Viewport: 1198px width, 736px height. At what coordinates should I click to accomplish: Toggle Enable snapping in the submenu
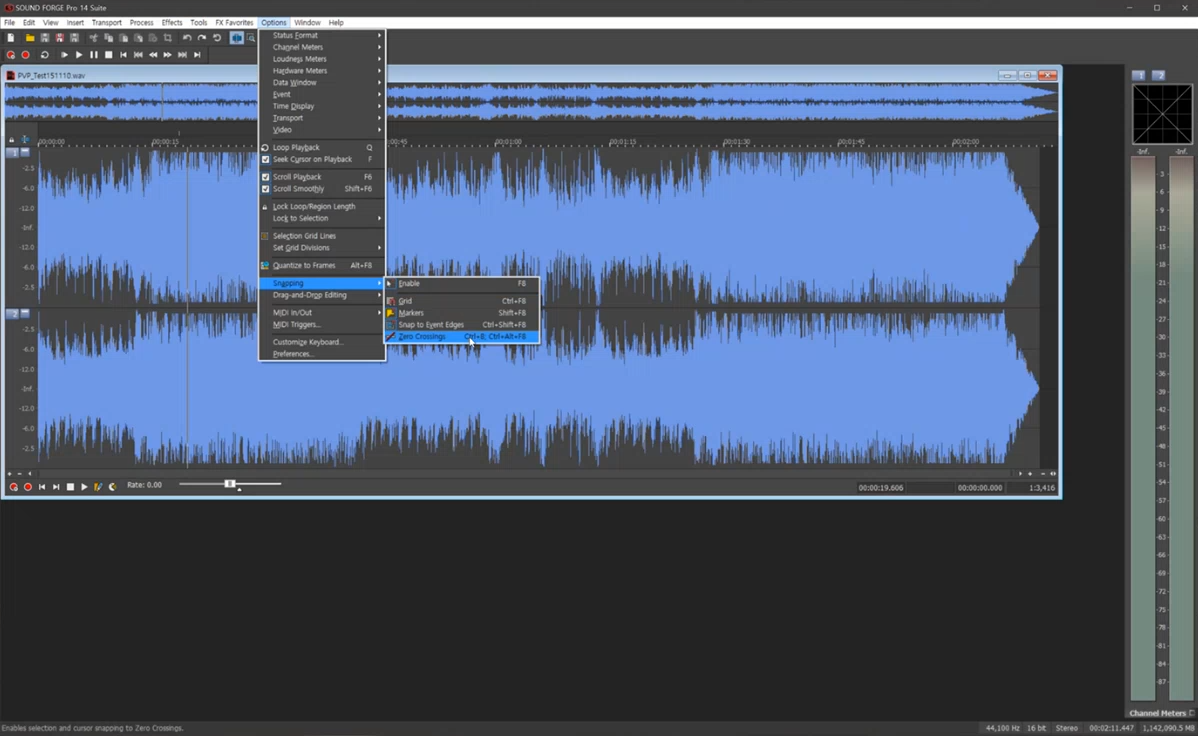pos(461,284)
